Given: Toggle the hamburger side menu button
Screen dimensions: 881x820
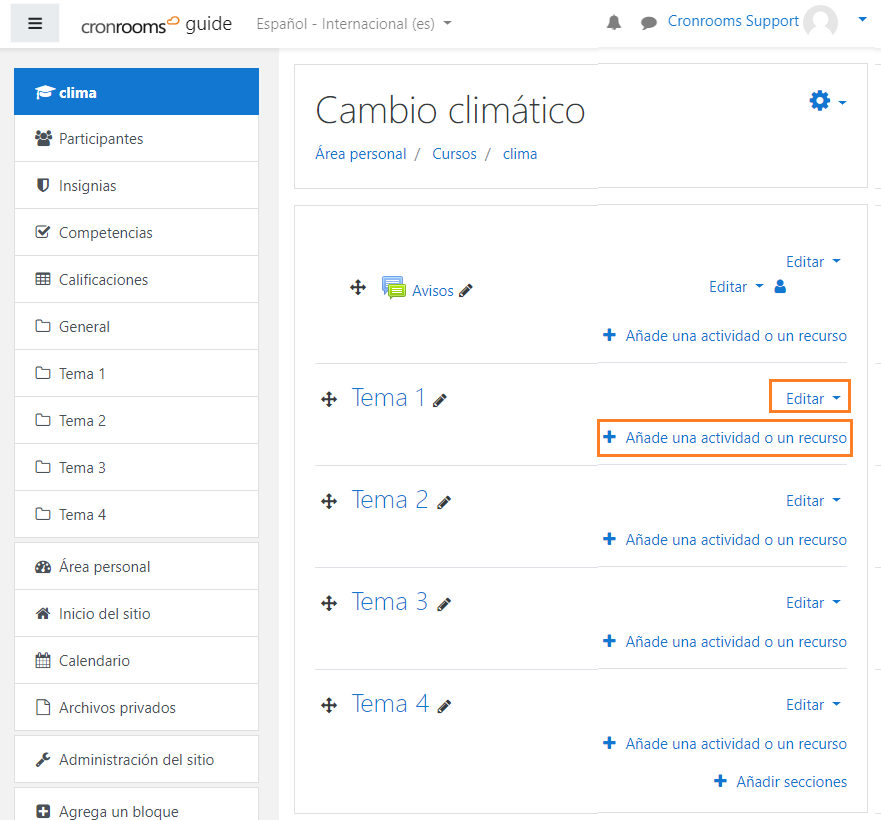Looking at the screenshot, I should click(x=35, y=23).
